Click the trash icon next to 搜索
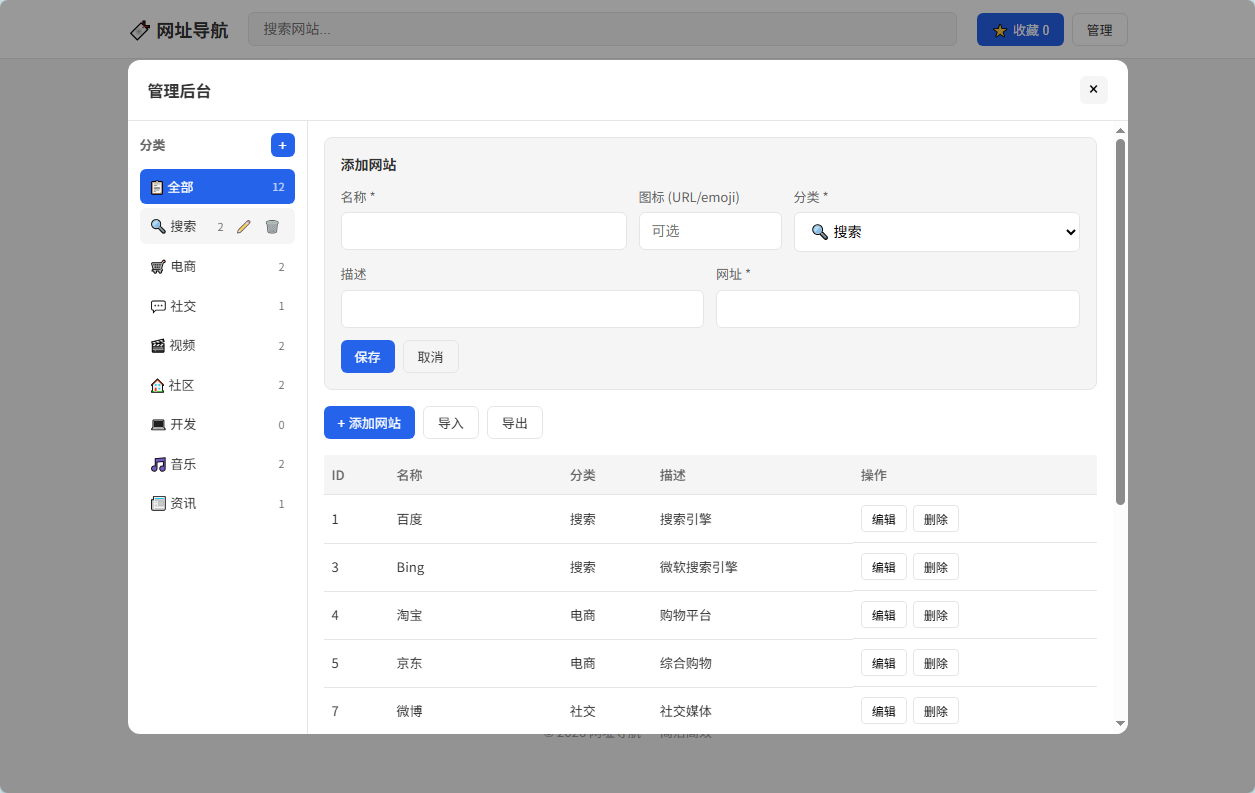 coord(272,226)
